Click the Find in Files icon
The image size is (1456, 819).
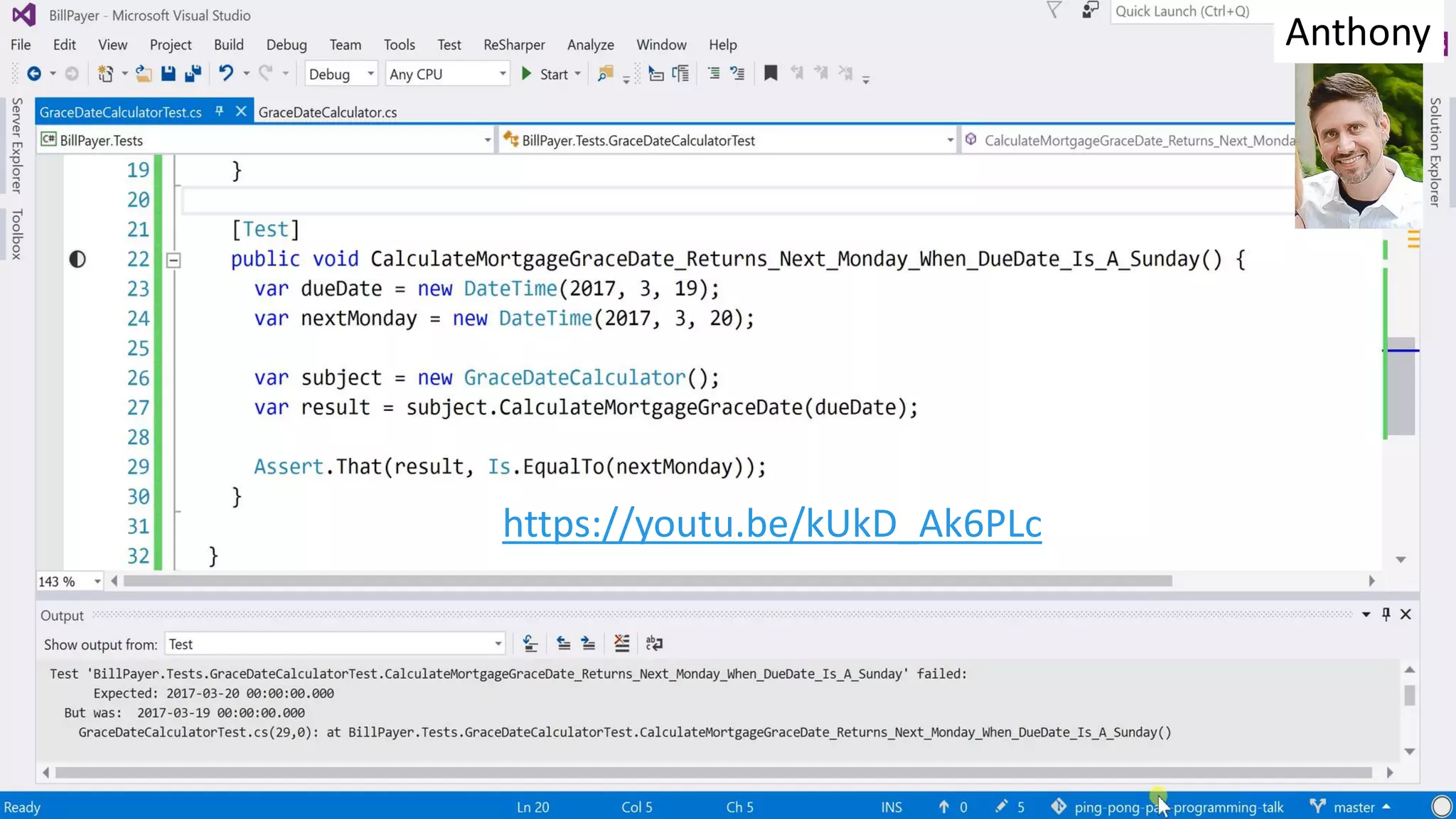[605, 74]
